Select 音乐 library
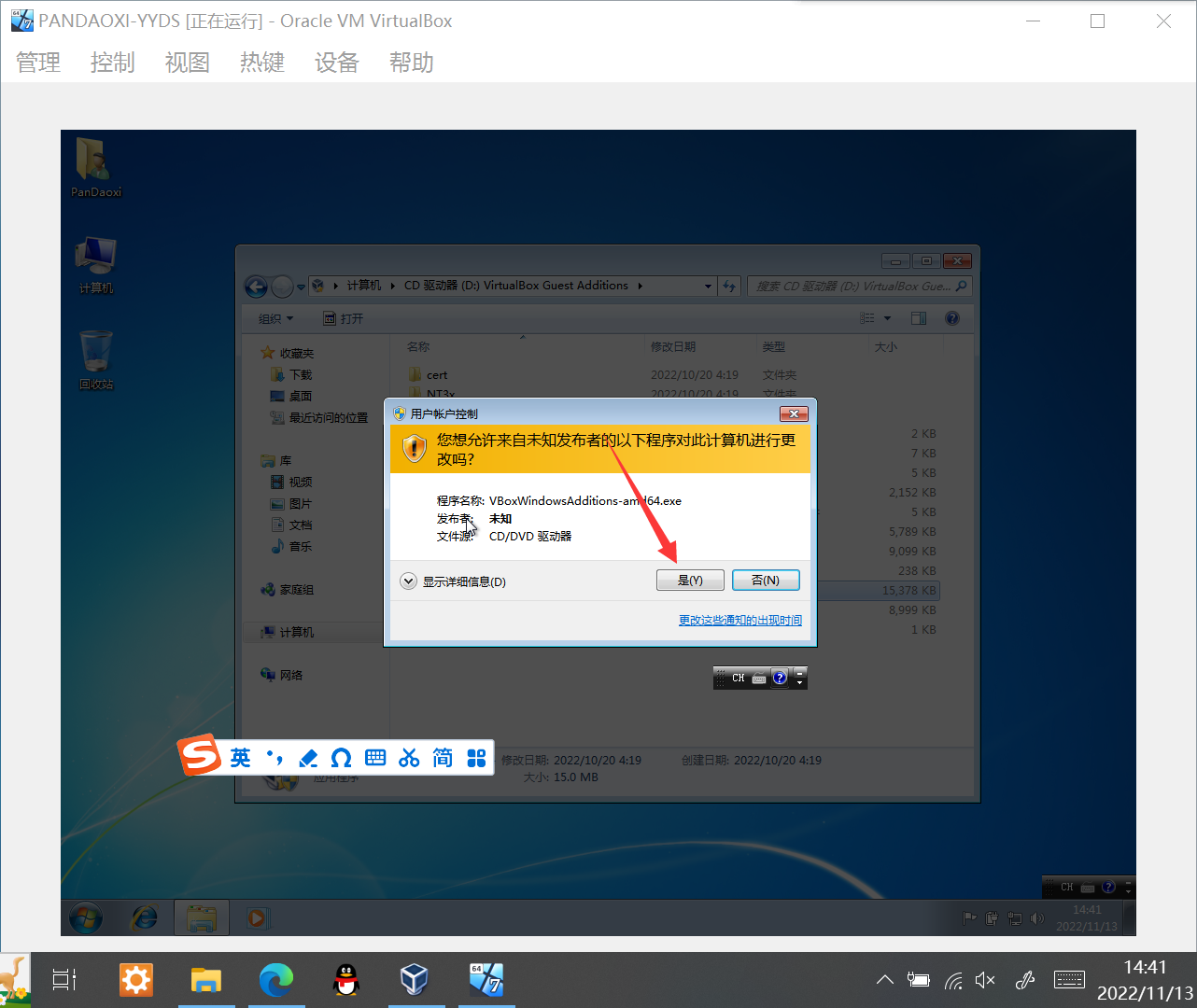The height and width of the screenshot is (1008, 1197). [291, 546]
